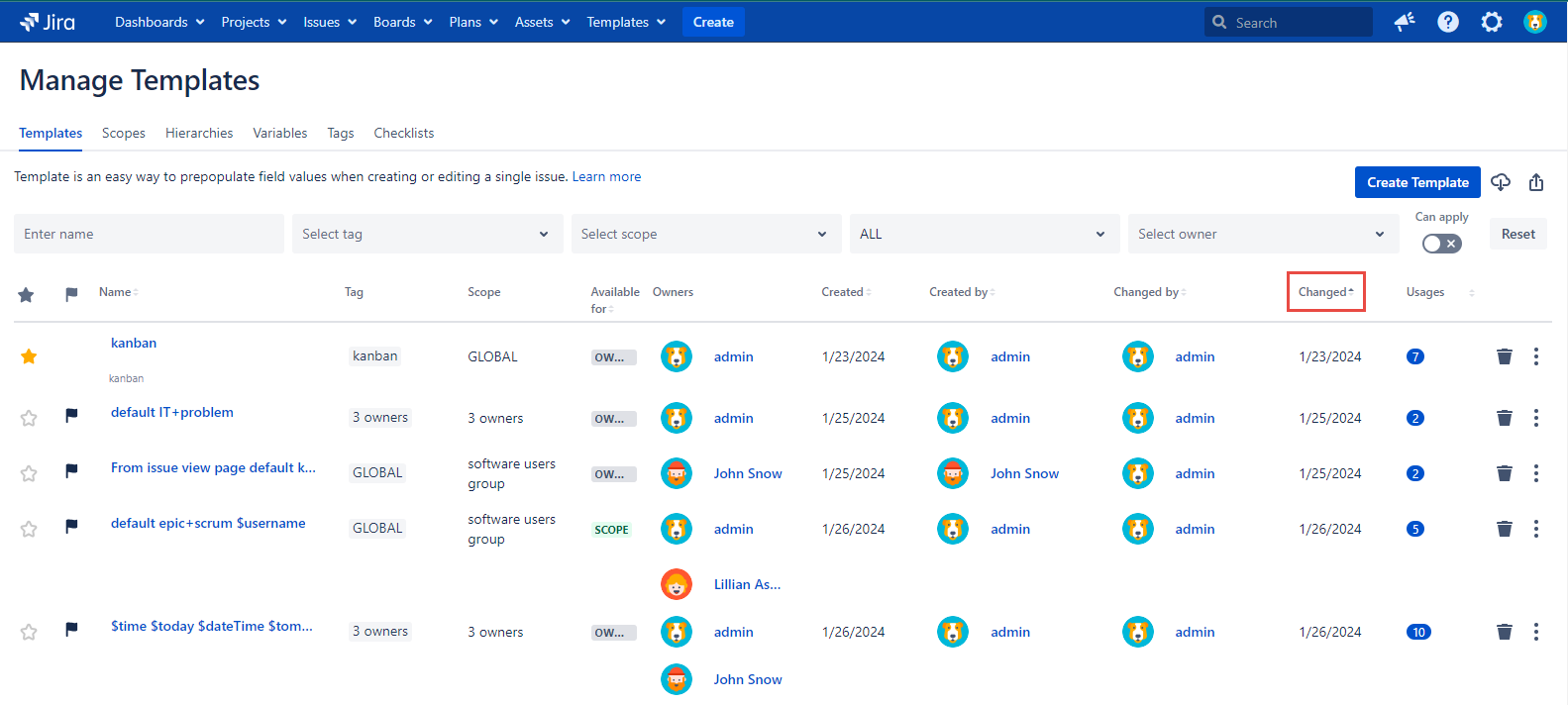Switch to the Hierarchies tab
Image resolution: width=1568 pixels, height=705 pixels.
click(199, 133)
